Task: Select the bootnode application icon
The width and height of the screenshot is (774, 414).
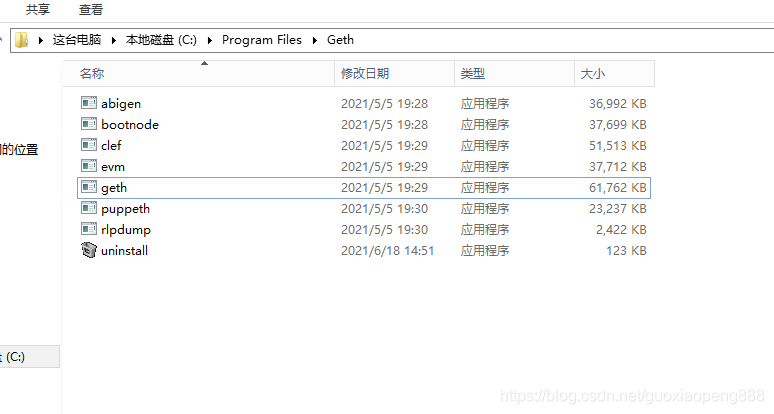Action: tap(89, 124)
